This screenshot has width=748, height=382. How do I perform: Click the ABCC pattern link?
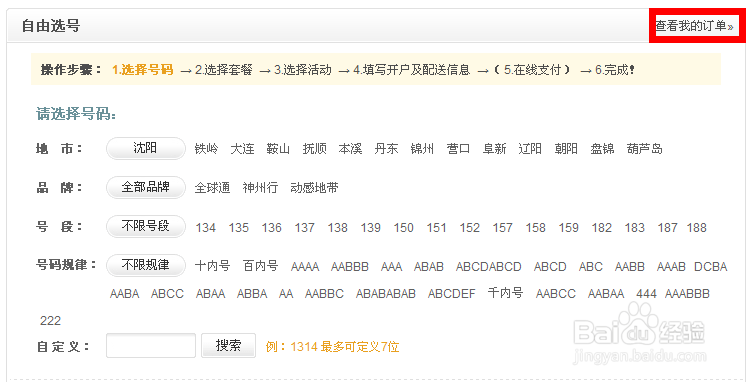(x=167, y=294)
